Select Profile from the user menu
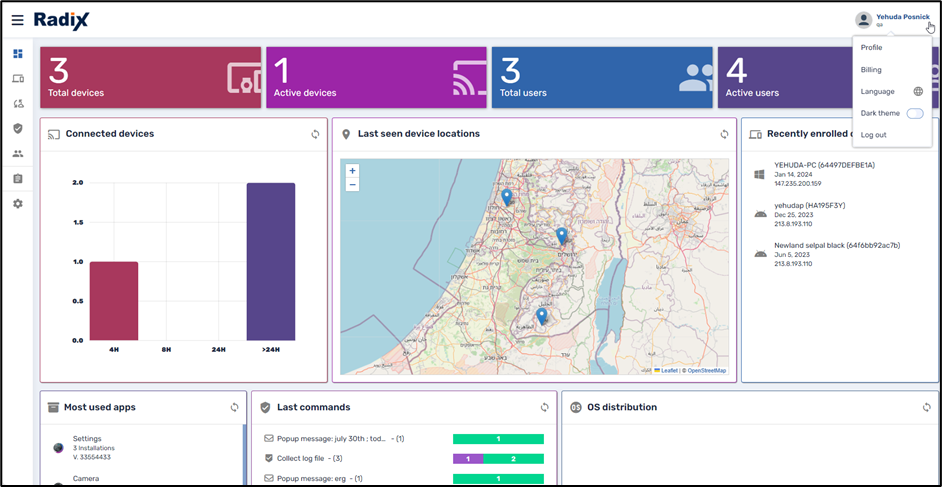 pyautogui.click(x=871, y=48)
